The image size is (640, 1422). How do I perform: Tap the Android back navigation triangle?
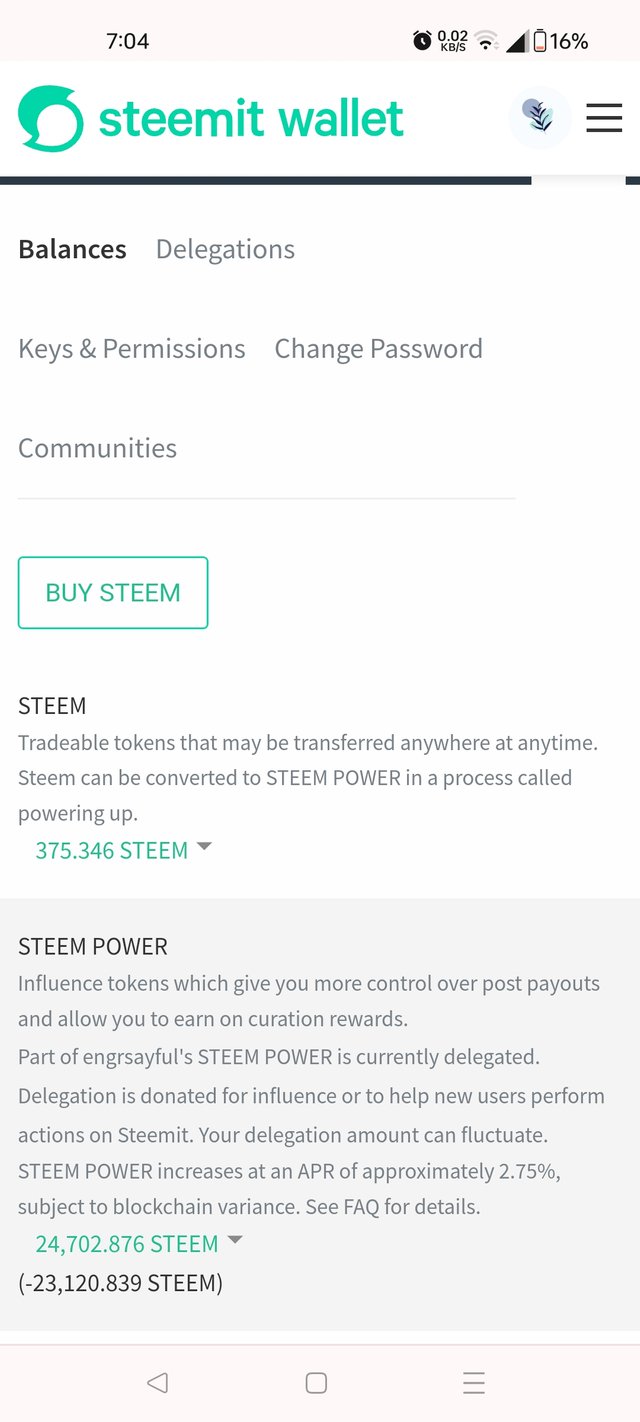[x=157, y=1383]
